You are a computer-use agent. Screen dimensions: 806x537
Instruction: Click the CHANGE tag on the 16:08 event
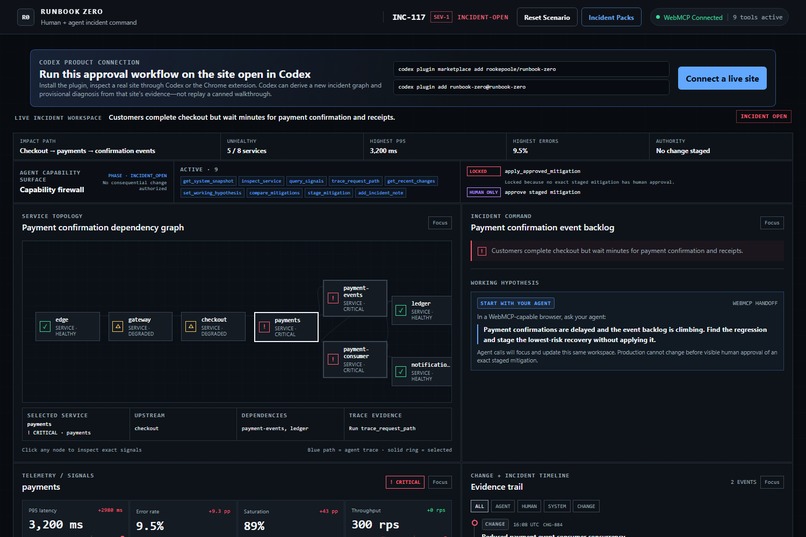click(x=495, y=524)
